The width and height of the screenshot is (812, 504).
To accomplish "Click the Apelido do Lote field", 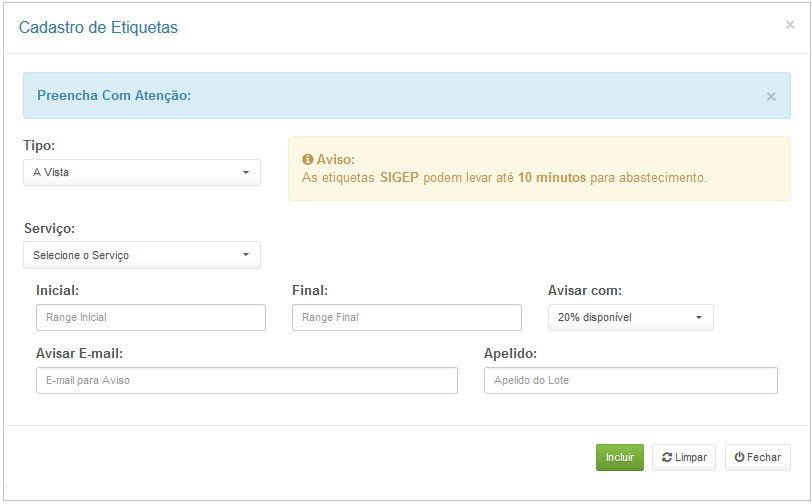I will (x=631, y=381).
